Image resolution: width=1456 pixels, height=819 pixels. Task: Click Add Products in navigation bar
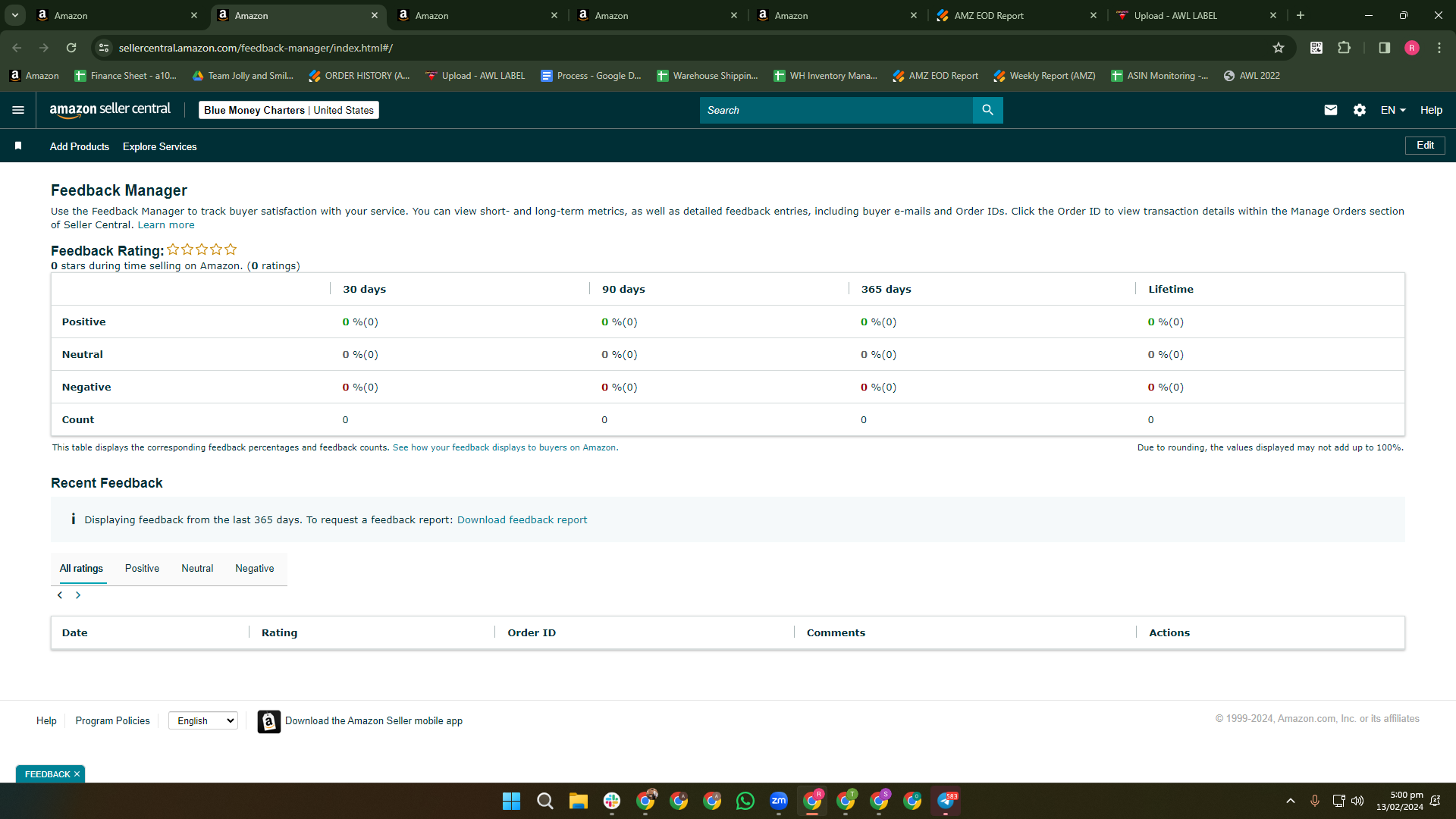[x=80, y=146]
